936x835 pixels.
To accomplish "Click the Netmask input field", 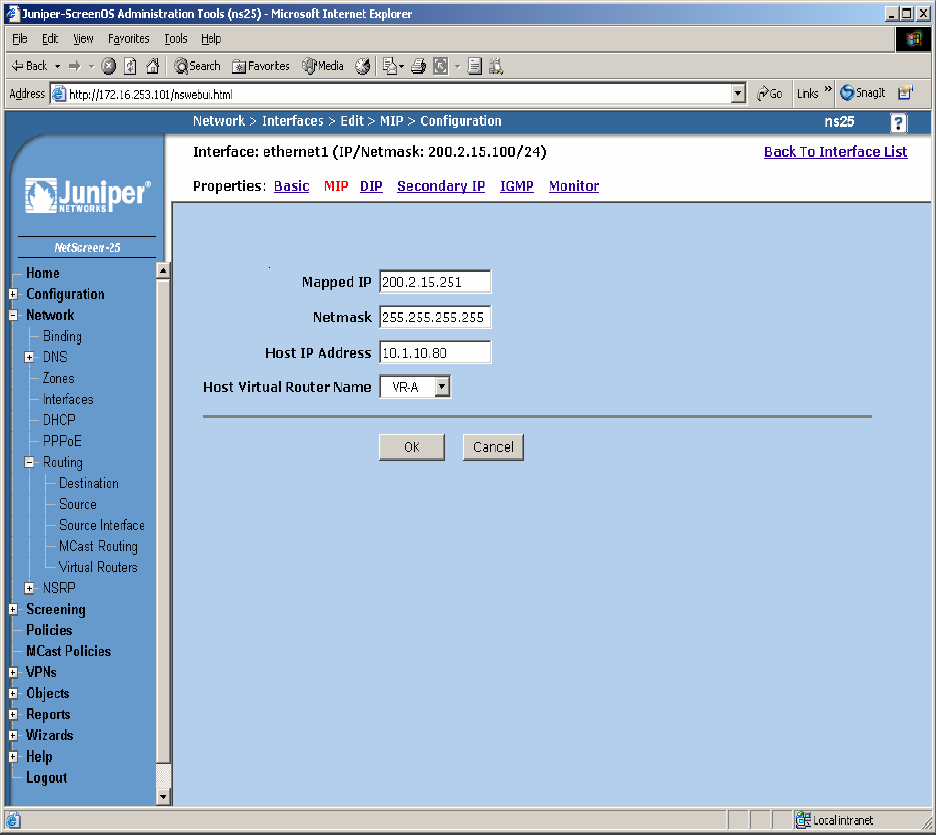I will click(x=435, y=317).
